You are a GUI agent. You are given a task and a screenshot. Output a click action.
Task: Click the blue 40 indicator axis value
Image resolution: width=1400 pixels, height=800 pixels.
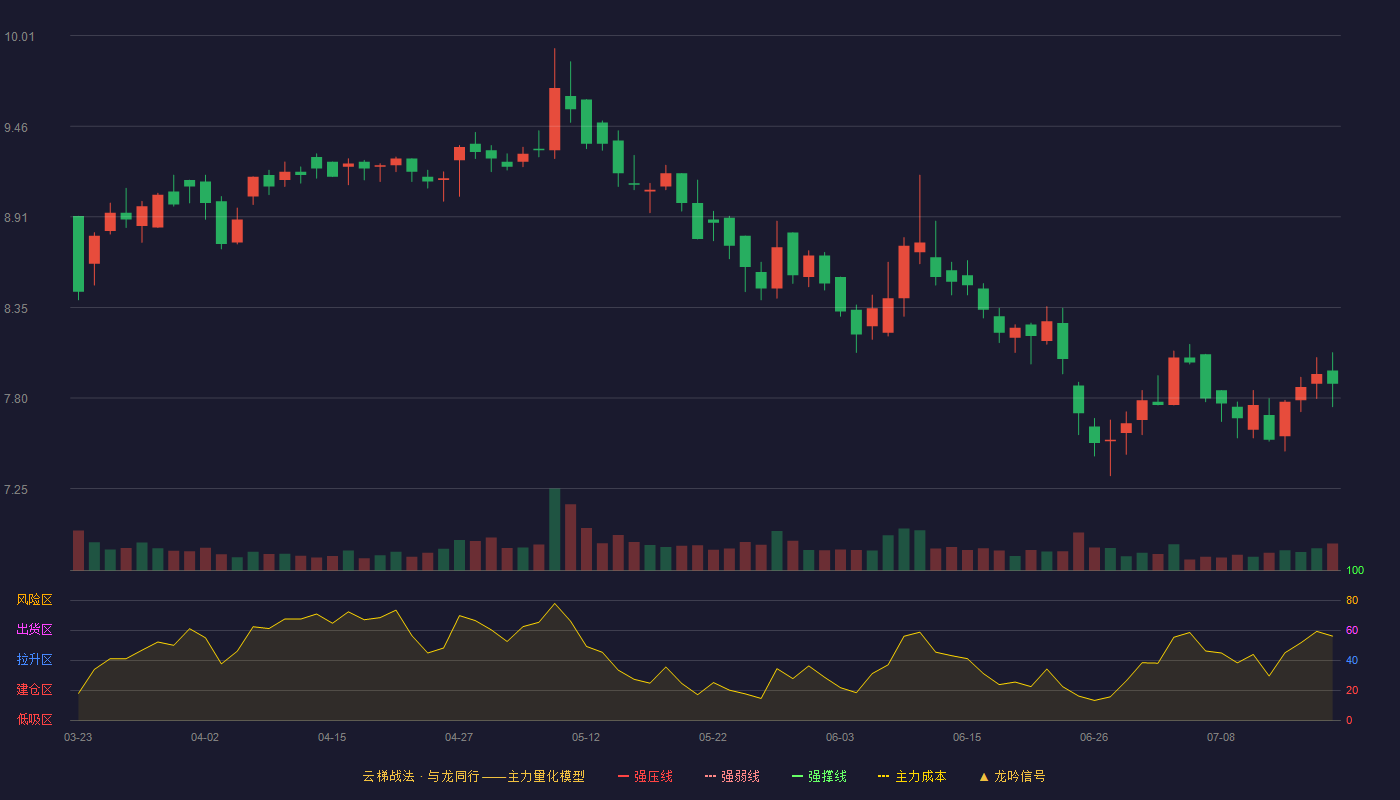[x=1352, y=660]
